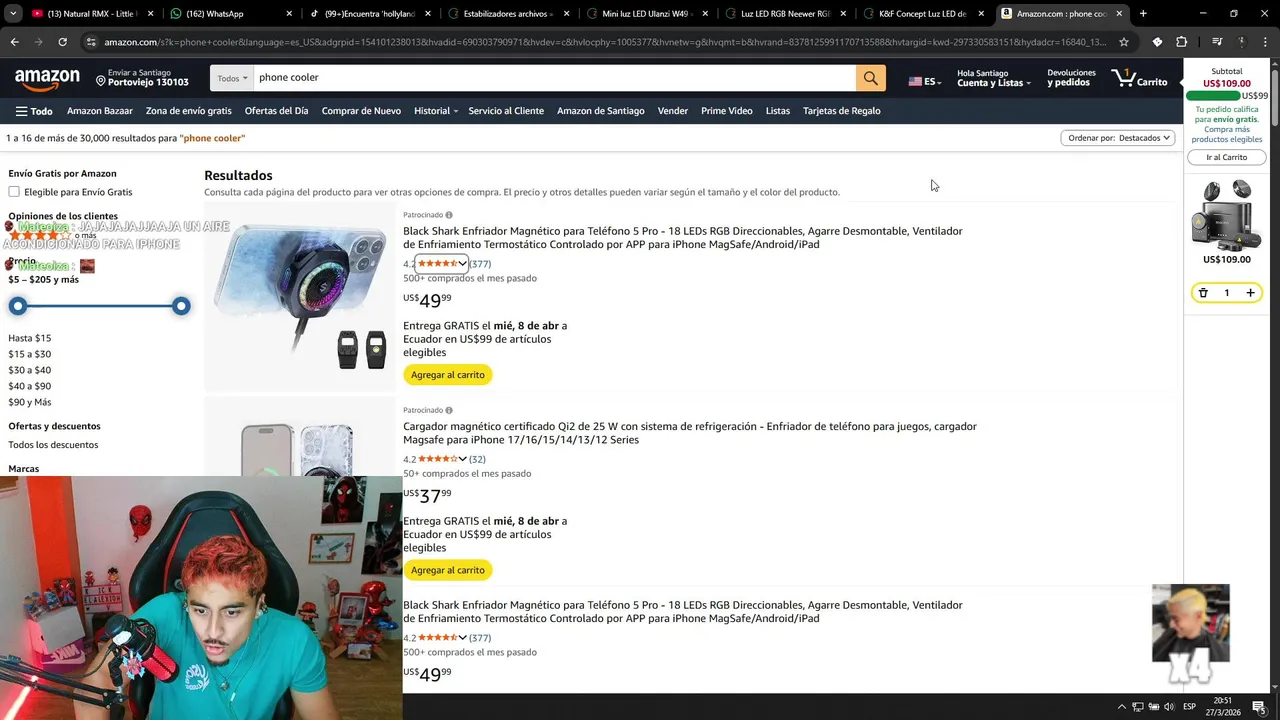The height and width of the screenshot is (720, 1280).
Task: Open Ordenar por Destacados dropdown
Action: click(x=1118, y=138)
